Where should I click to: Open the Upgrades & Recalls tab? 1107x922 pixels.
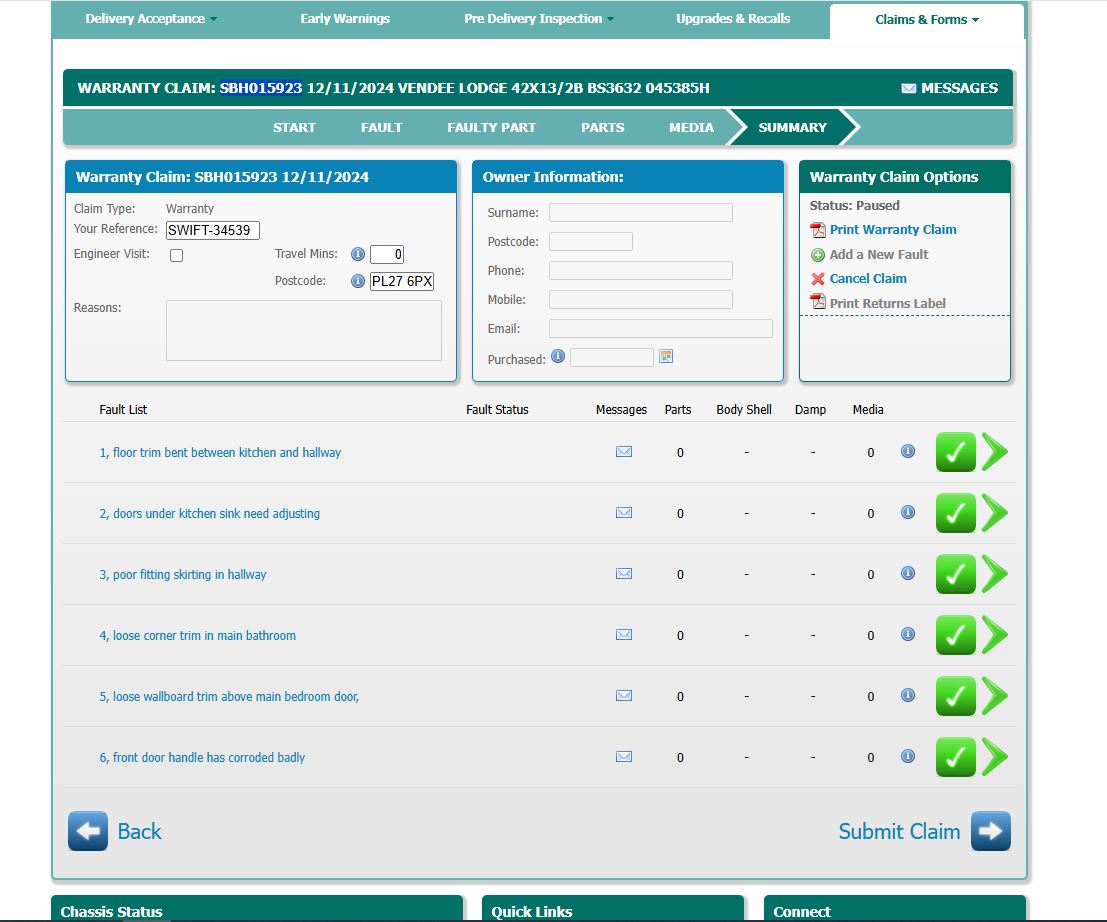pyautogui.click(x=733, y=19)
